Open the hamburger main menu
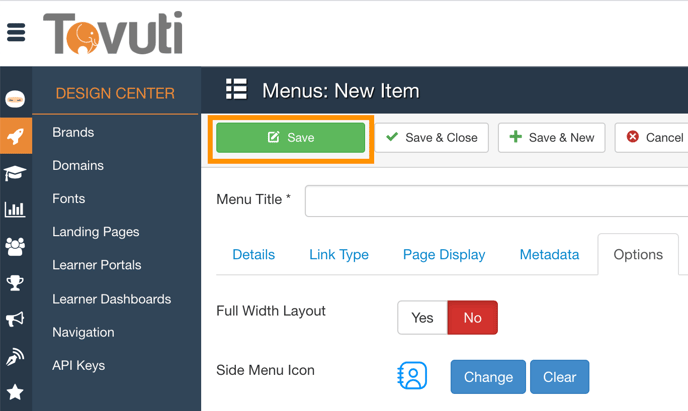 [16, 32]
